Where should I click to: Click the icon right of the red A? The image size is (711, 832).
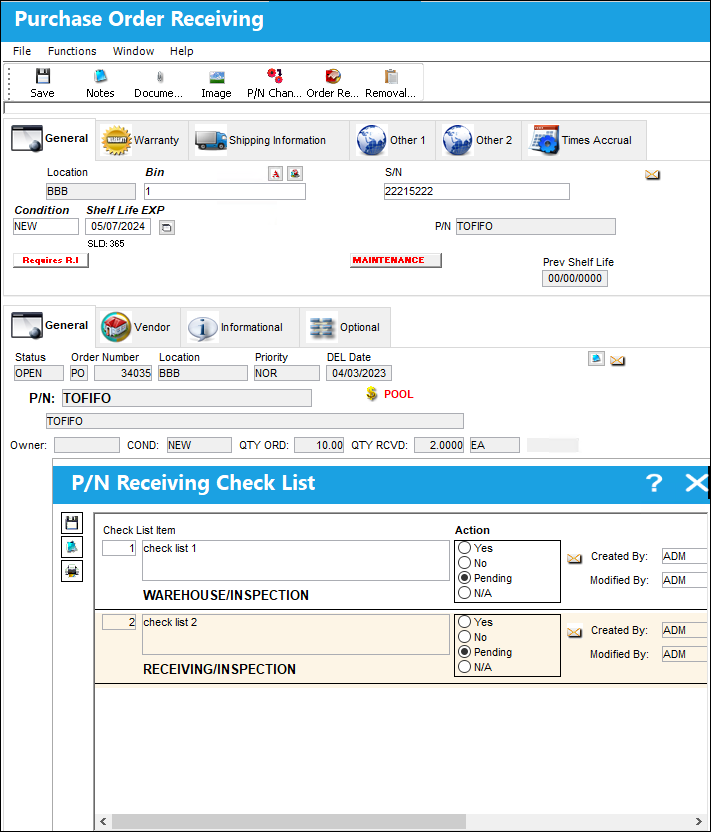[x=295, y=174]
